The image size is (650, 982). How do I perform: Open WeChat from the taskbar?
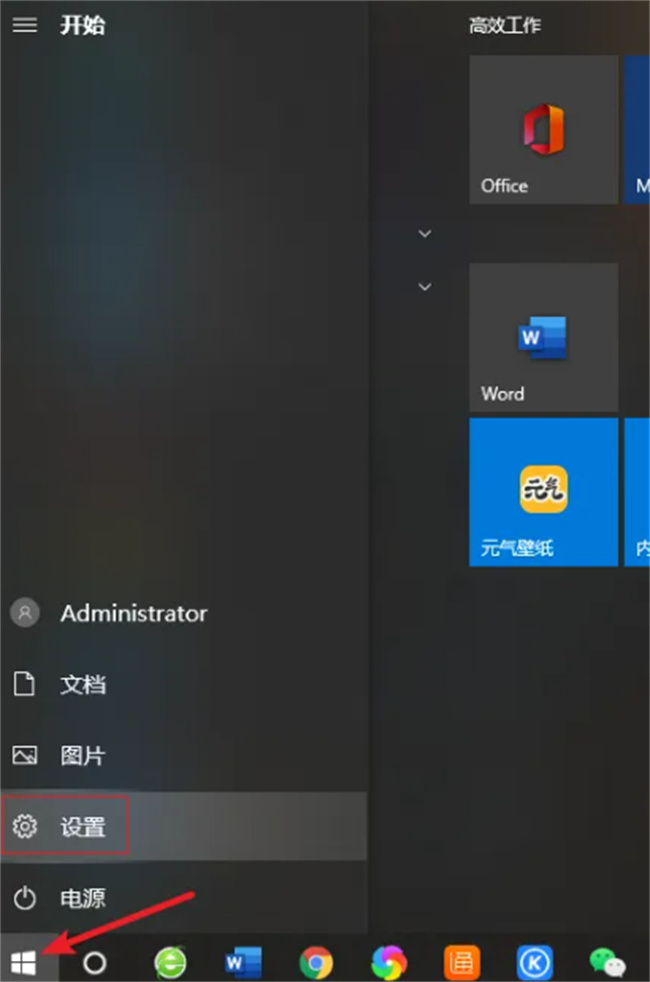(x=607, y=963)
